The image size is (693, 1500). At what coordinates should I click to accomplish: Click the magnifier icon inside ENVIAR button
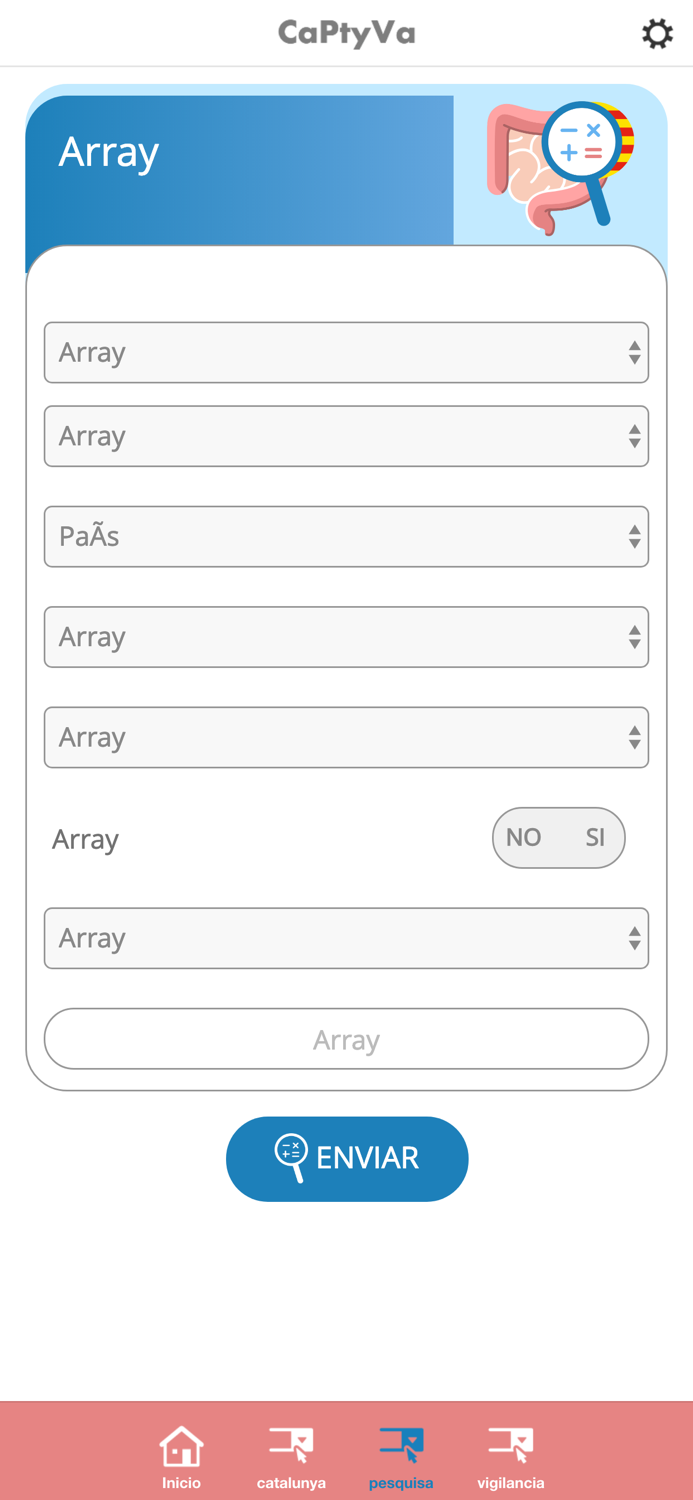coord(291,1157)
